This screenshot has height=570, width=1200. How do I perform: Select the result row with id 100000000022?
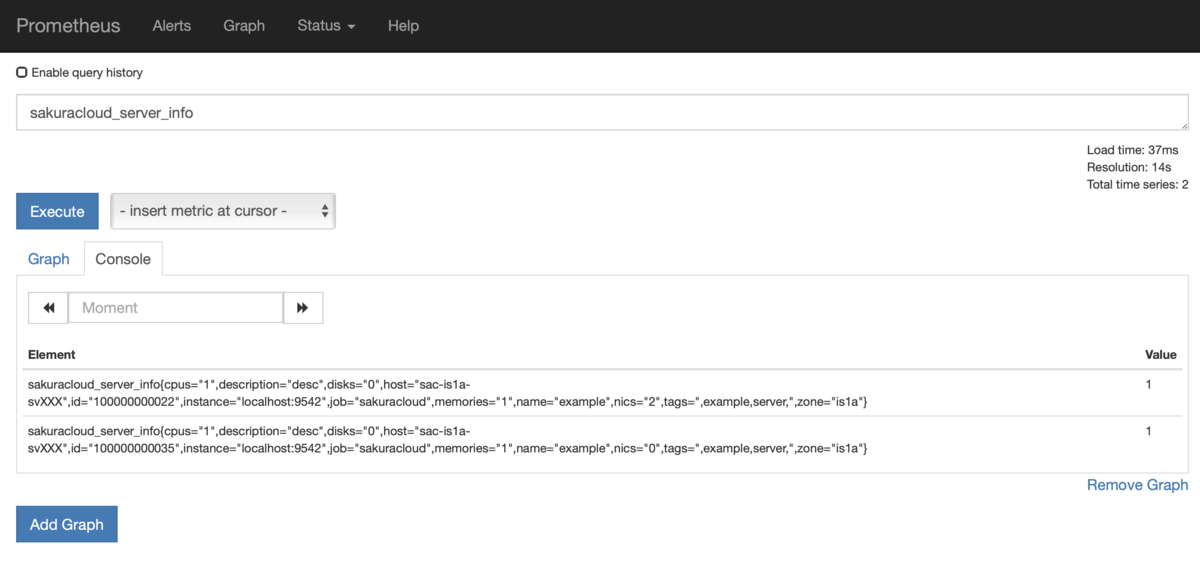coord(602,393)
